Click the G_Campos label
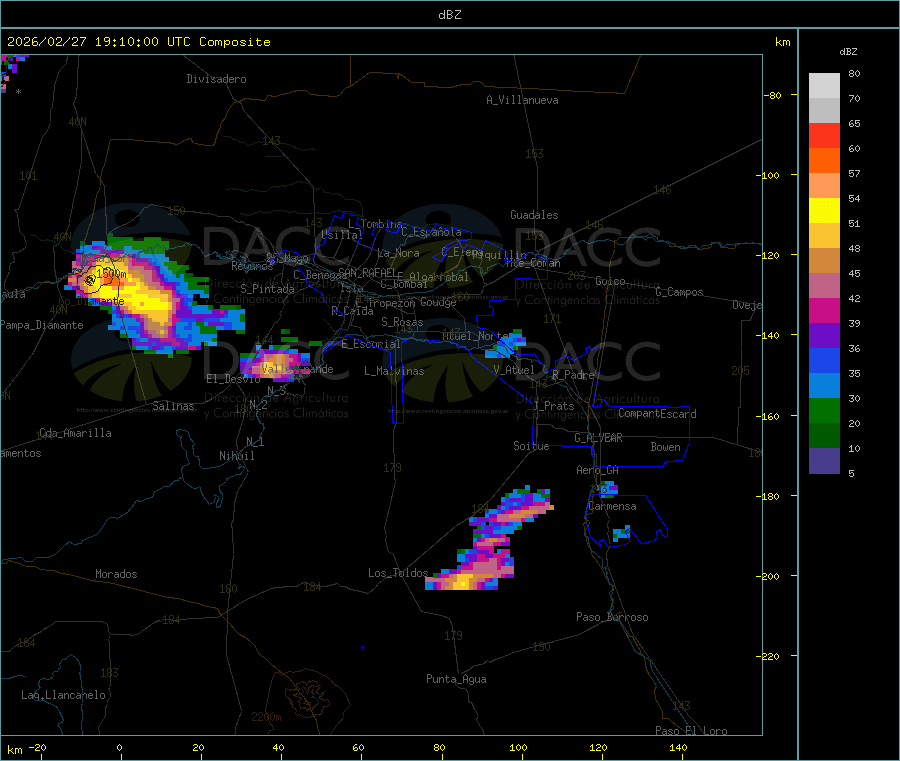Image resolution: width=900 pixels, height=761 pixels. [680, 292]
